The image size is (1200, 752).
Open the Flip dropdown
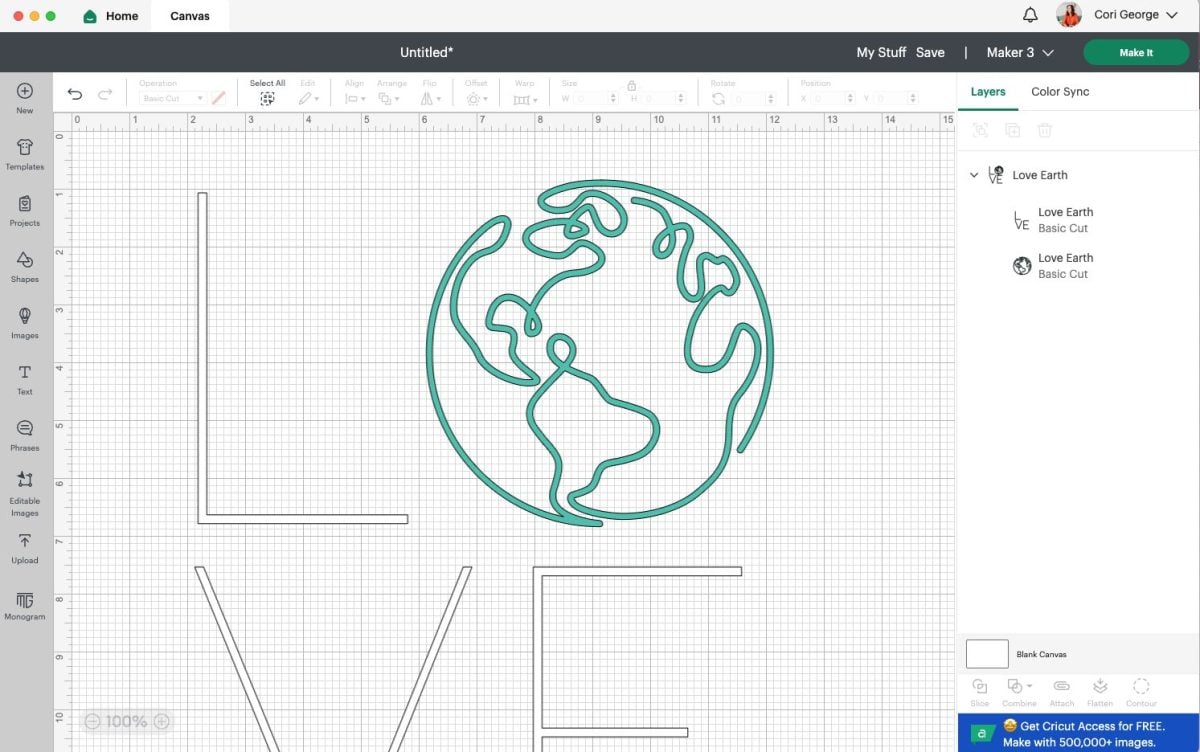click(x=431, y=99)
